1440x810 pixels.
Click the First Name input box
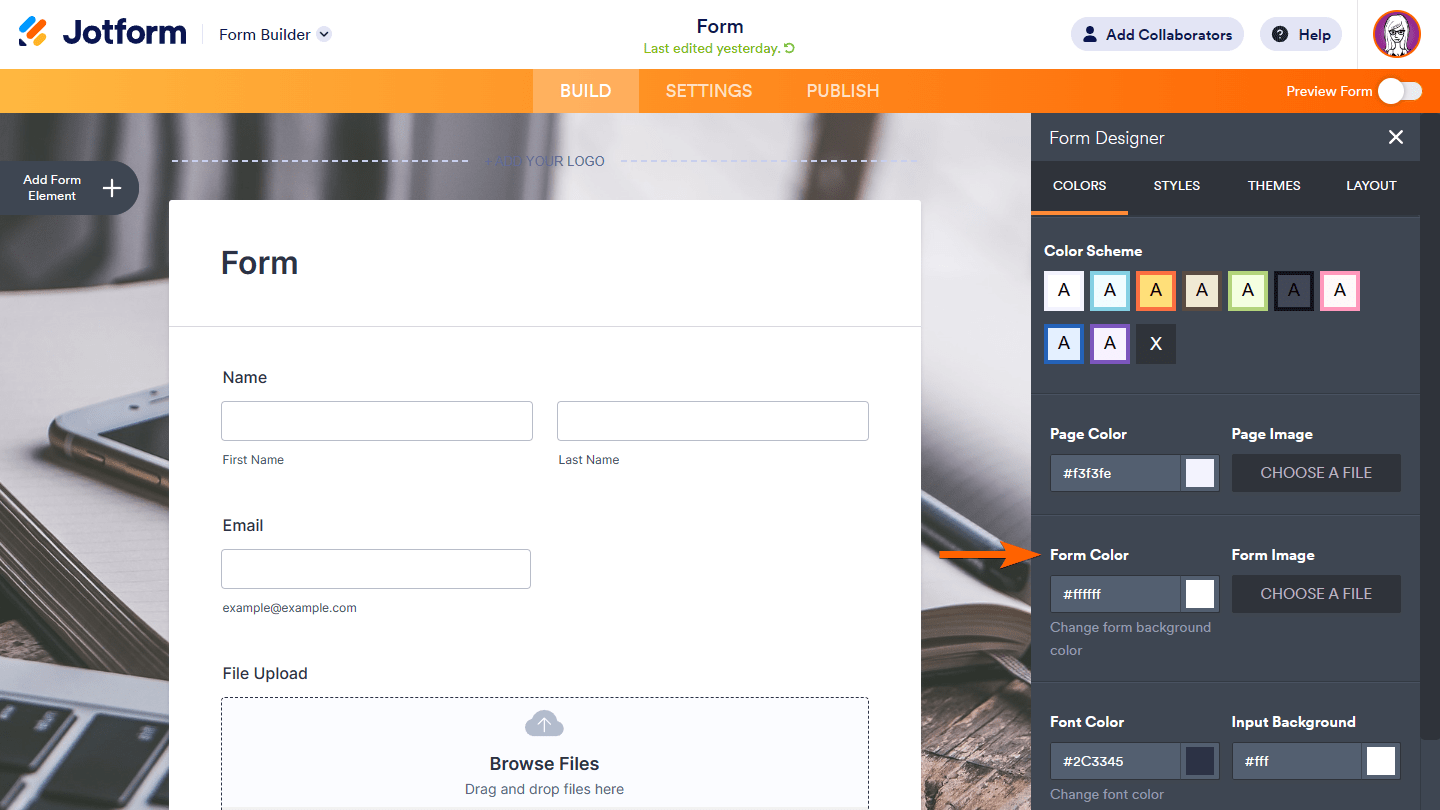click(377, 421)
